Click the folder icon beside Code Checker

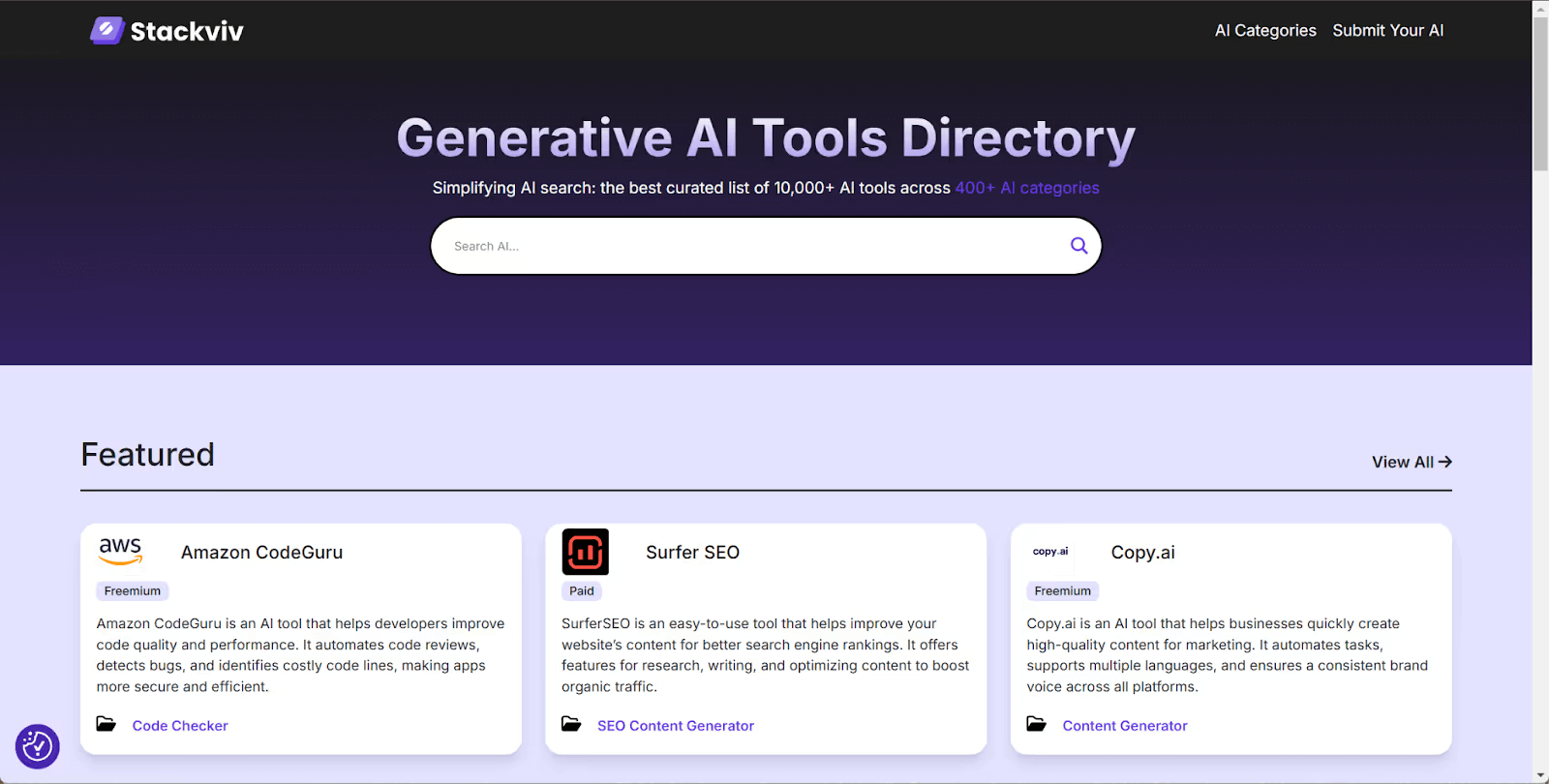coord(106,725)
